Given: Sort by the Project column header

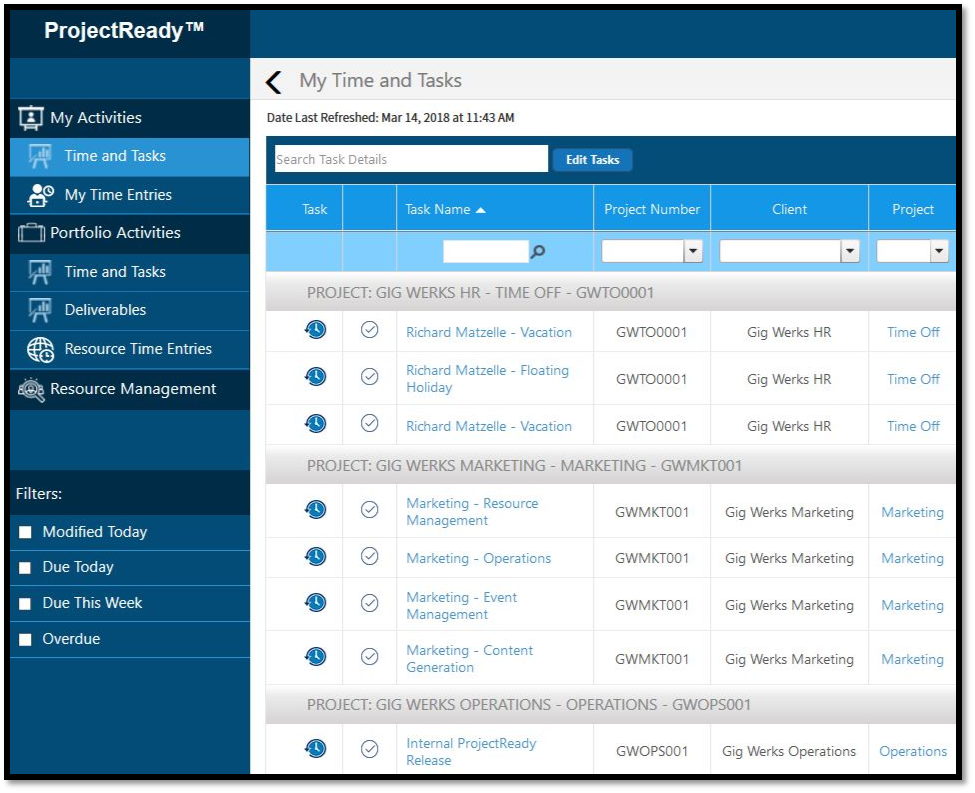Looking at the screenshot, I should click(x=912, y=210).
